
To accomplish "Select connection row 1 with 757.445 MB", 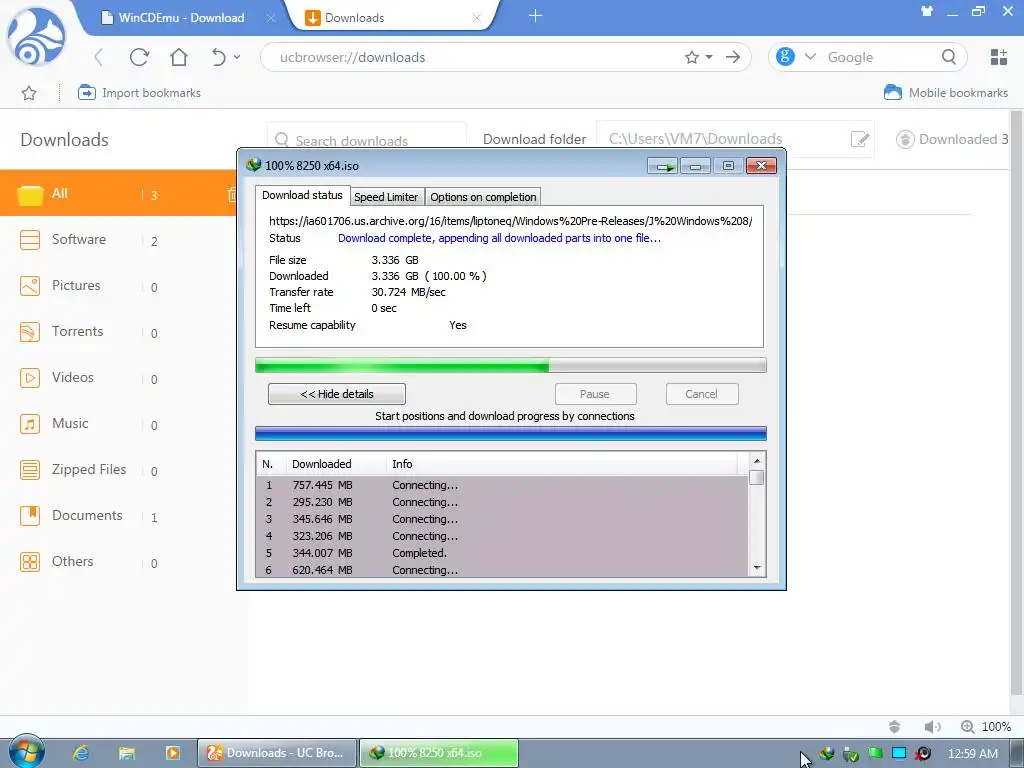I will point(502,485).
